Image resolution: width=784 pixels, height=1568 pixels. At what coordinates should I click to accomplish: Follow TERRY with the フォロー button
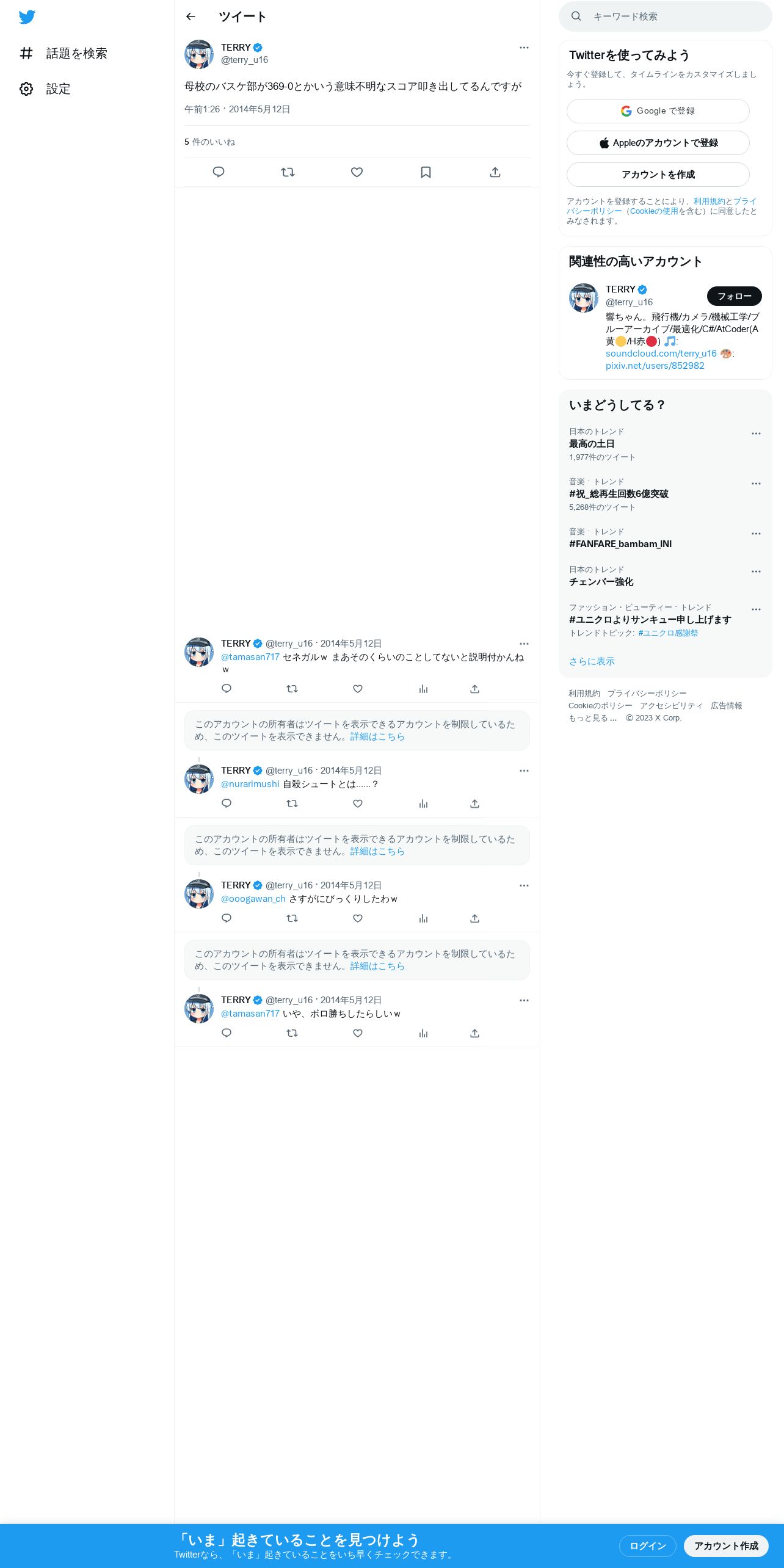(734, 296)
